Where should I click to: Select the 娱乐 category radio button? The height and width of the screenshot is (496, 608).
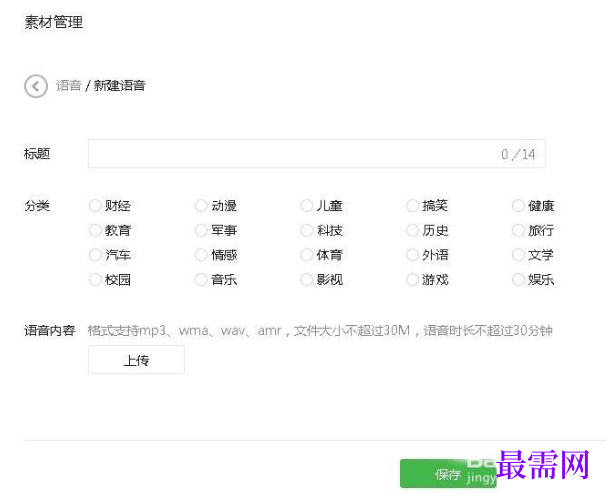[518, 279]
